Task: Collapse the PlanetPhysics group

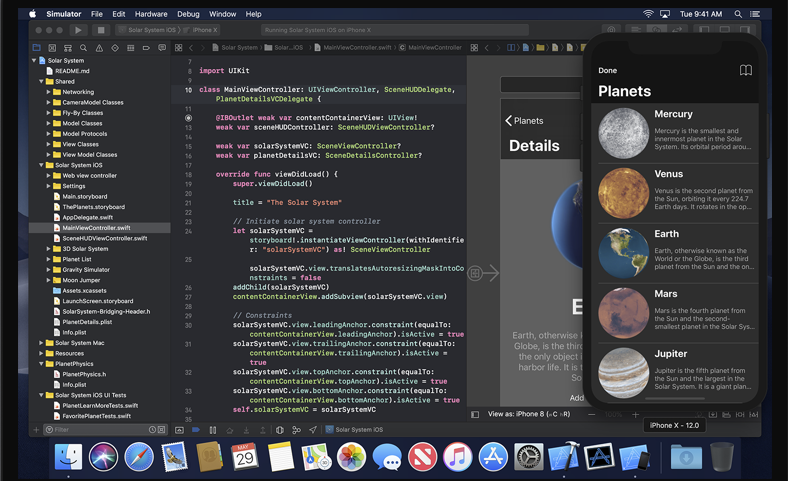Action: tap(41, 364)
